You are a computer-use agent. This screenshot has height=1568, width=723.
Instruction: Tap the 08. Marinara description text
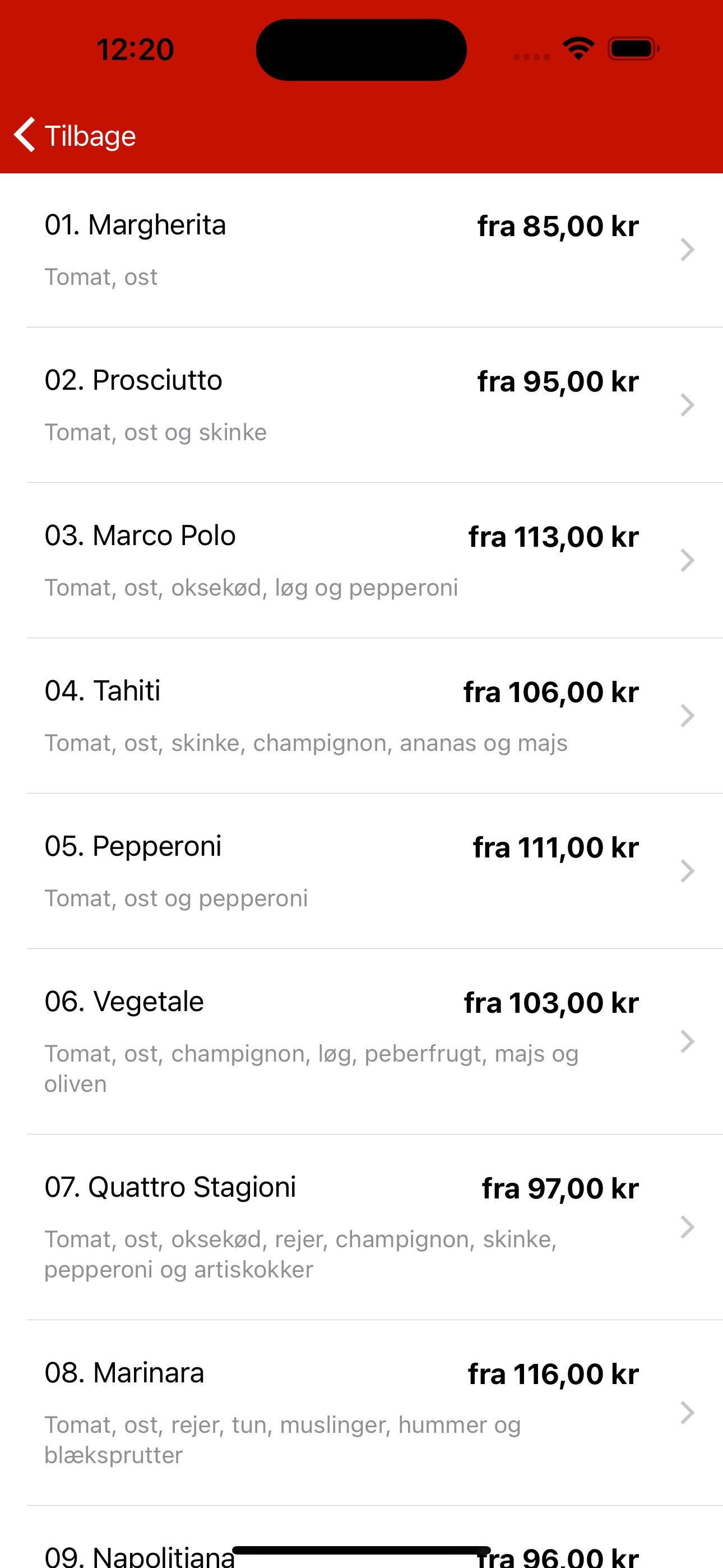[282, 1440]
